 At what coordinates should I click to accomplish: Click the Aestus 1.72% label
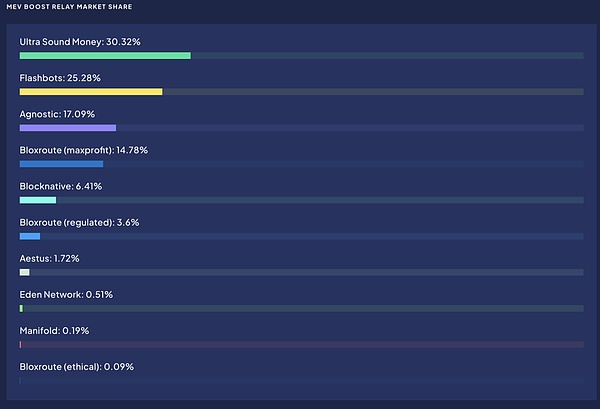pos(49,258)
